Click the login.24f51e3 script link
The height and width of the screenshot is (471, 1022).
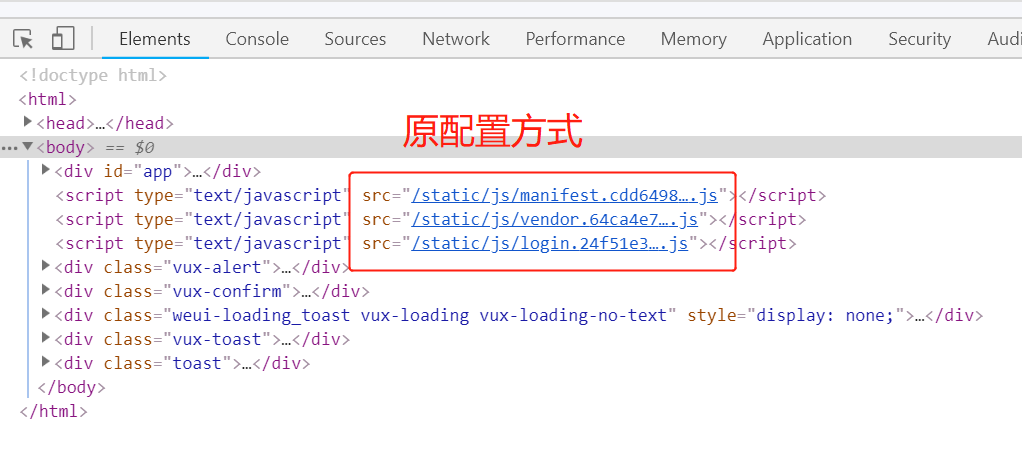click(x=550, y=243)
